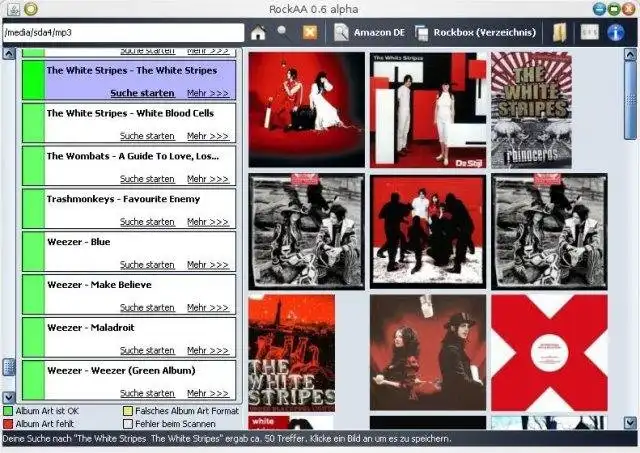The image size is (640, 453).
Task: Click the yellow round title bar button
Action: [x=31, y=9]
